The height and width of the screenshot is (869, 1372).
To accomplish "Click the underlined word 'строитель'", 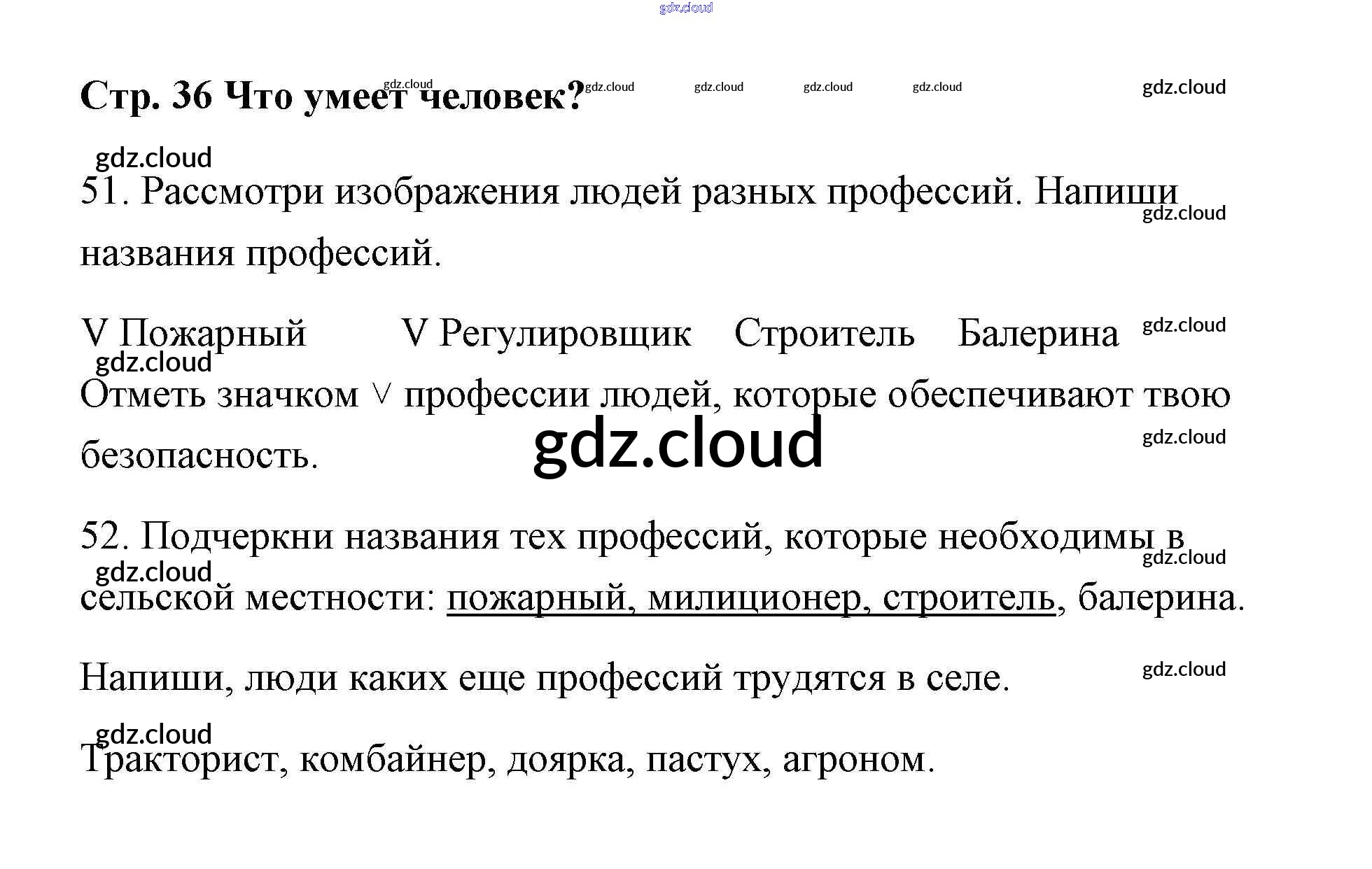I will point(968,598).
